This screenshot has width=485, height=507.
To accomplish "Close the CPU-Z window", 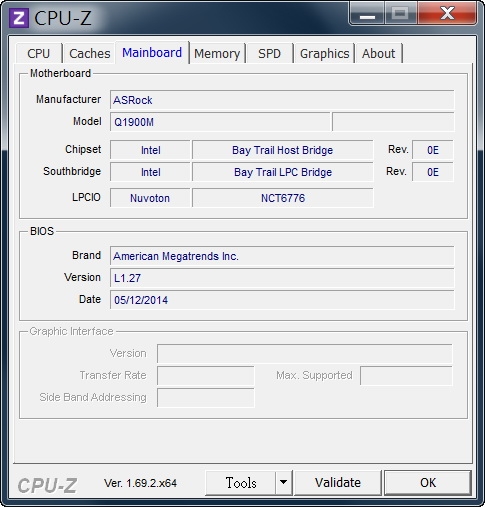I will tap(447, 13).
